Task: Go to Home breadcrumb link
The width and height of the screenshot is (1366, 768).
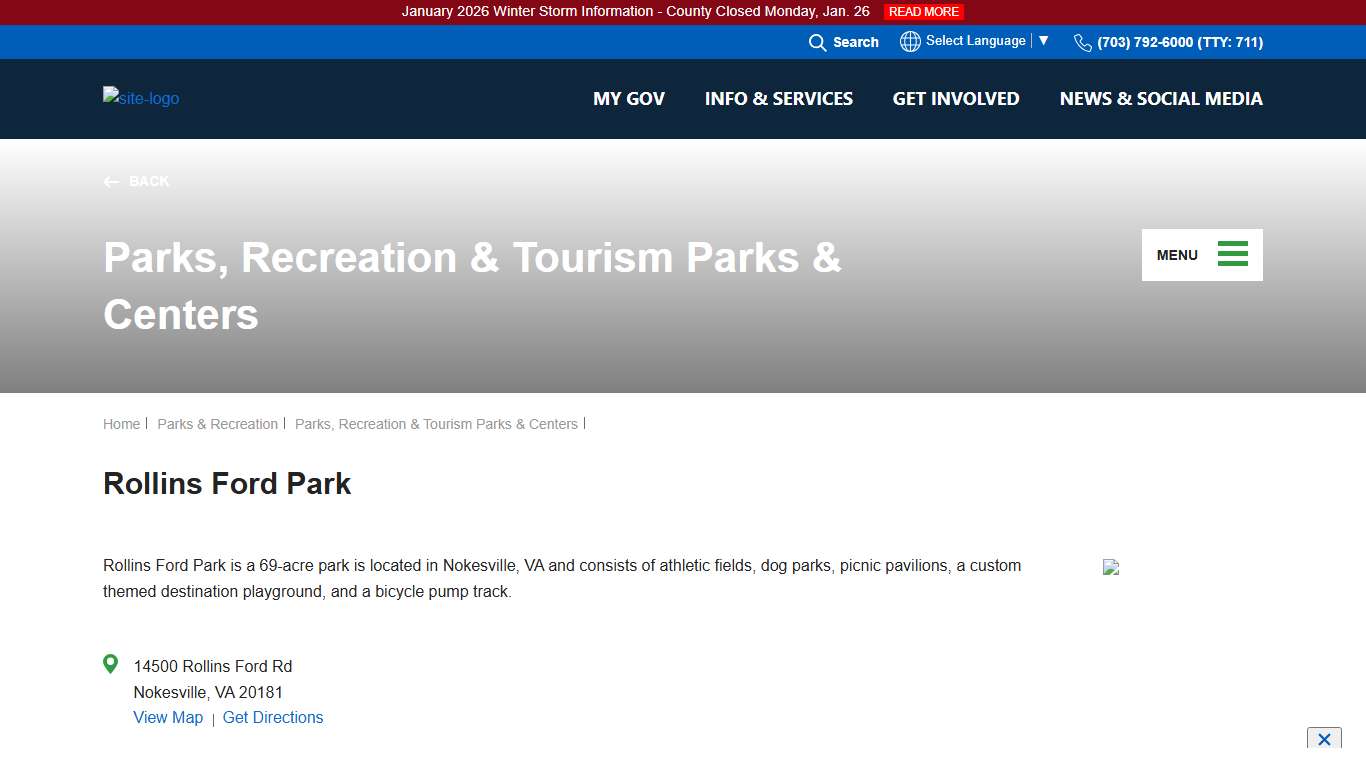Action: click(x=121, y=424)
